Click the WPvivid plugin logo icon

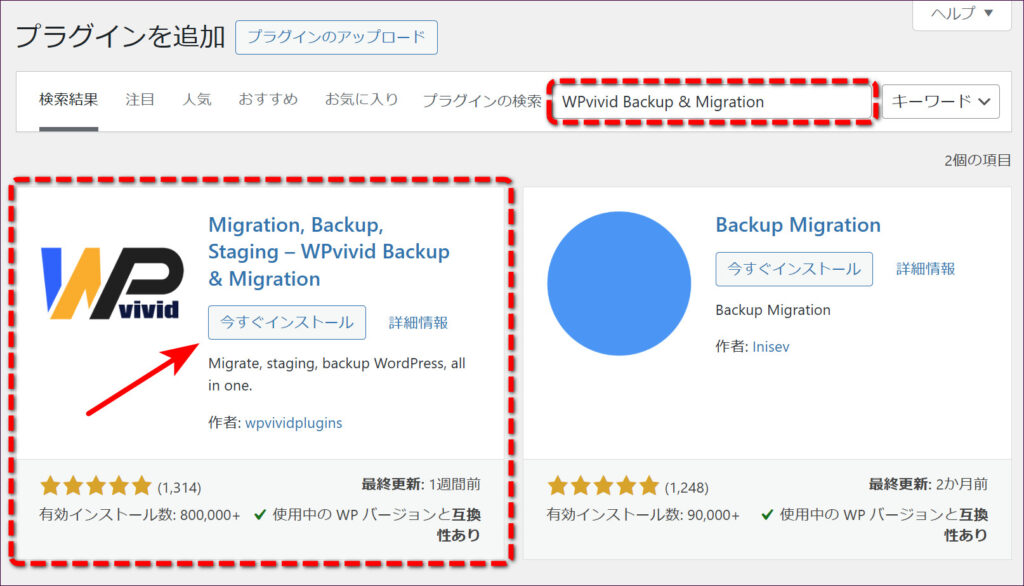tap(111, 283)
